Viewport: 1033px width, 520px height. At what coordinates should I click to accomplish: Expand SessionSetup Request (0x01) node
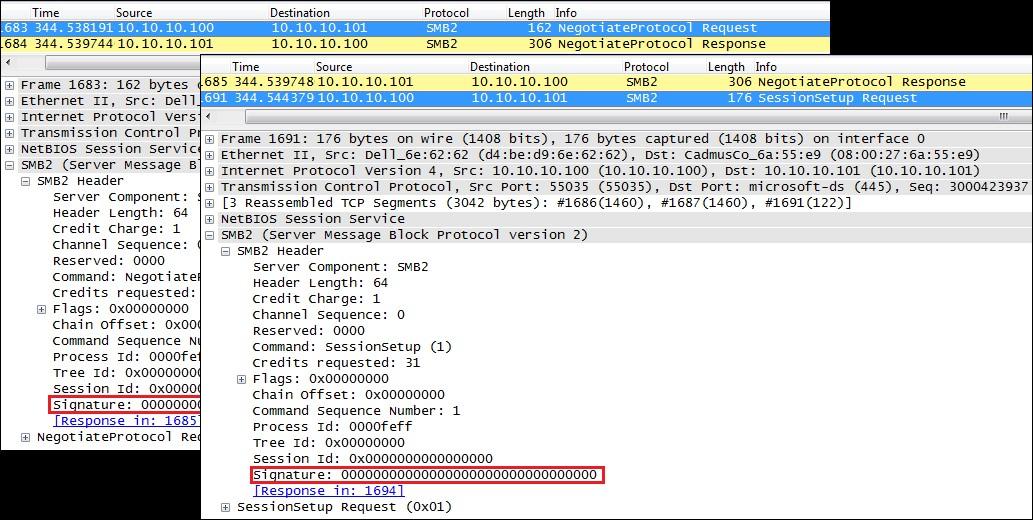click(225, 507)
